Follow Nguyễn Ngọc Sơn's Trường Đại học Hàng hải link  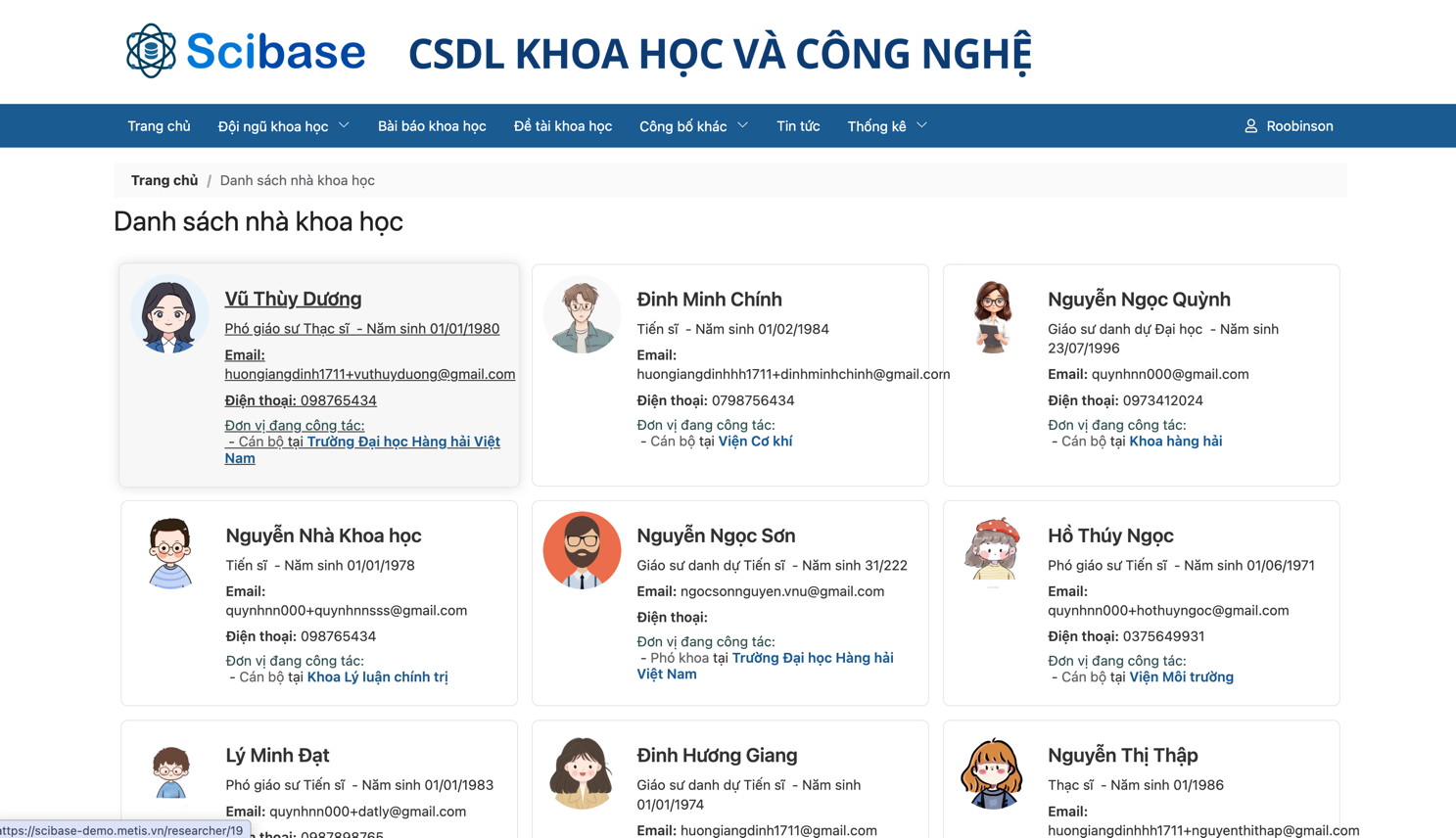(765, 666)
